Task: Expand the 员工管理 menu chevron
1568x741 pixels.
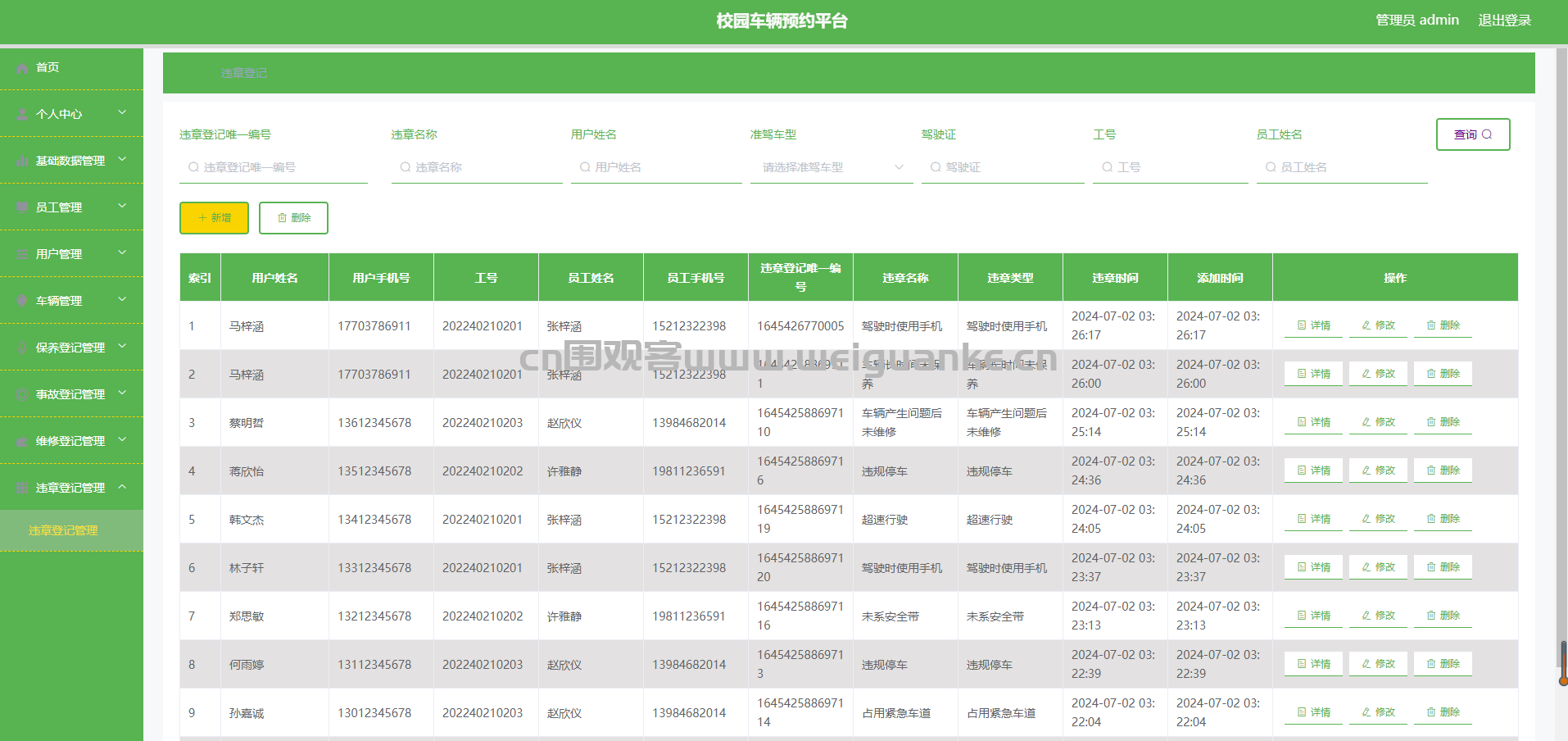Action: click(x=122, y=206)
